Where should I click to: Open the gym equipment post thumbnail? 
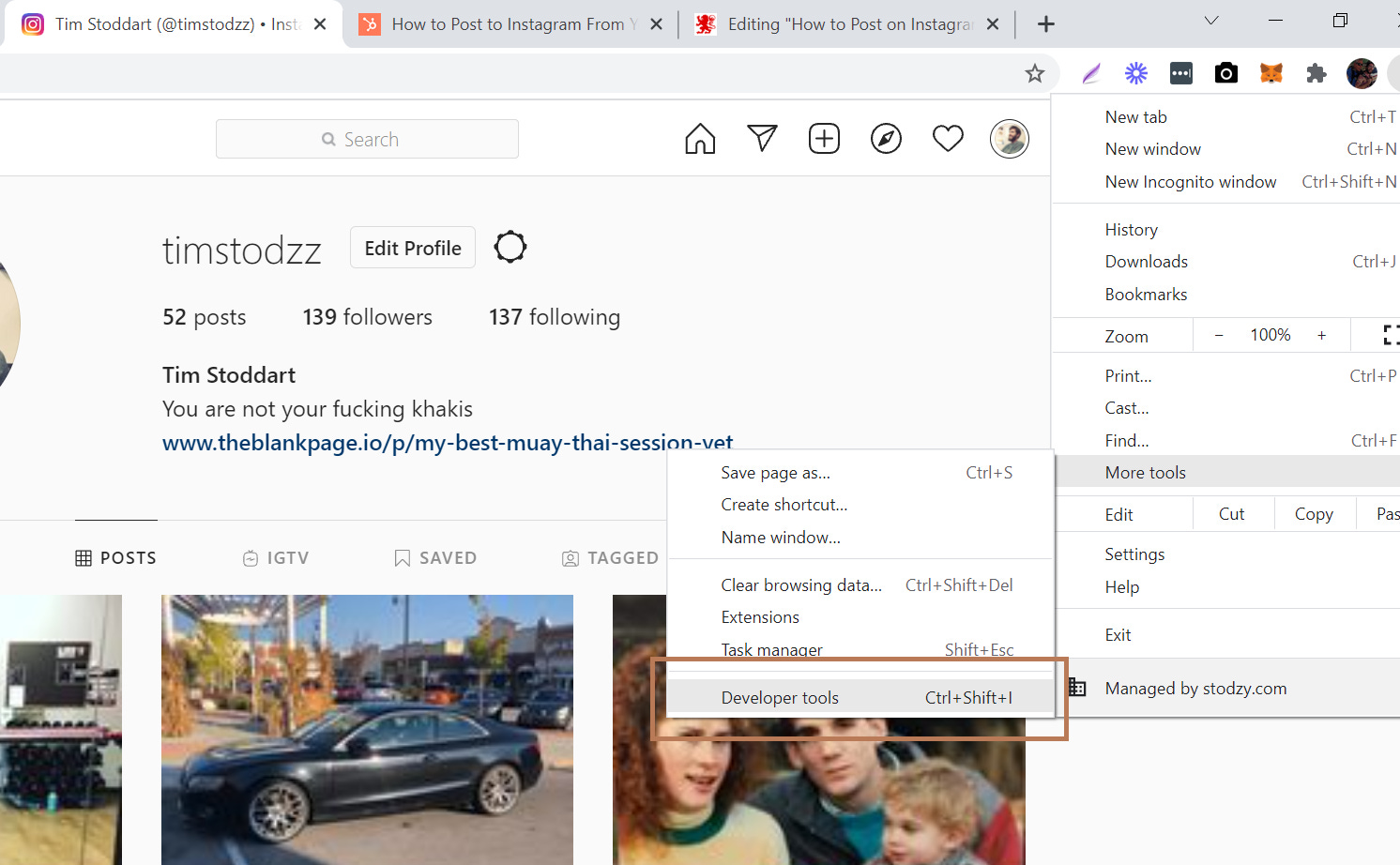coord(61,730)
